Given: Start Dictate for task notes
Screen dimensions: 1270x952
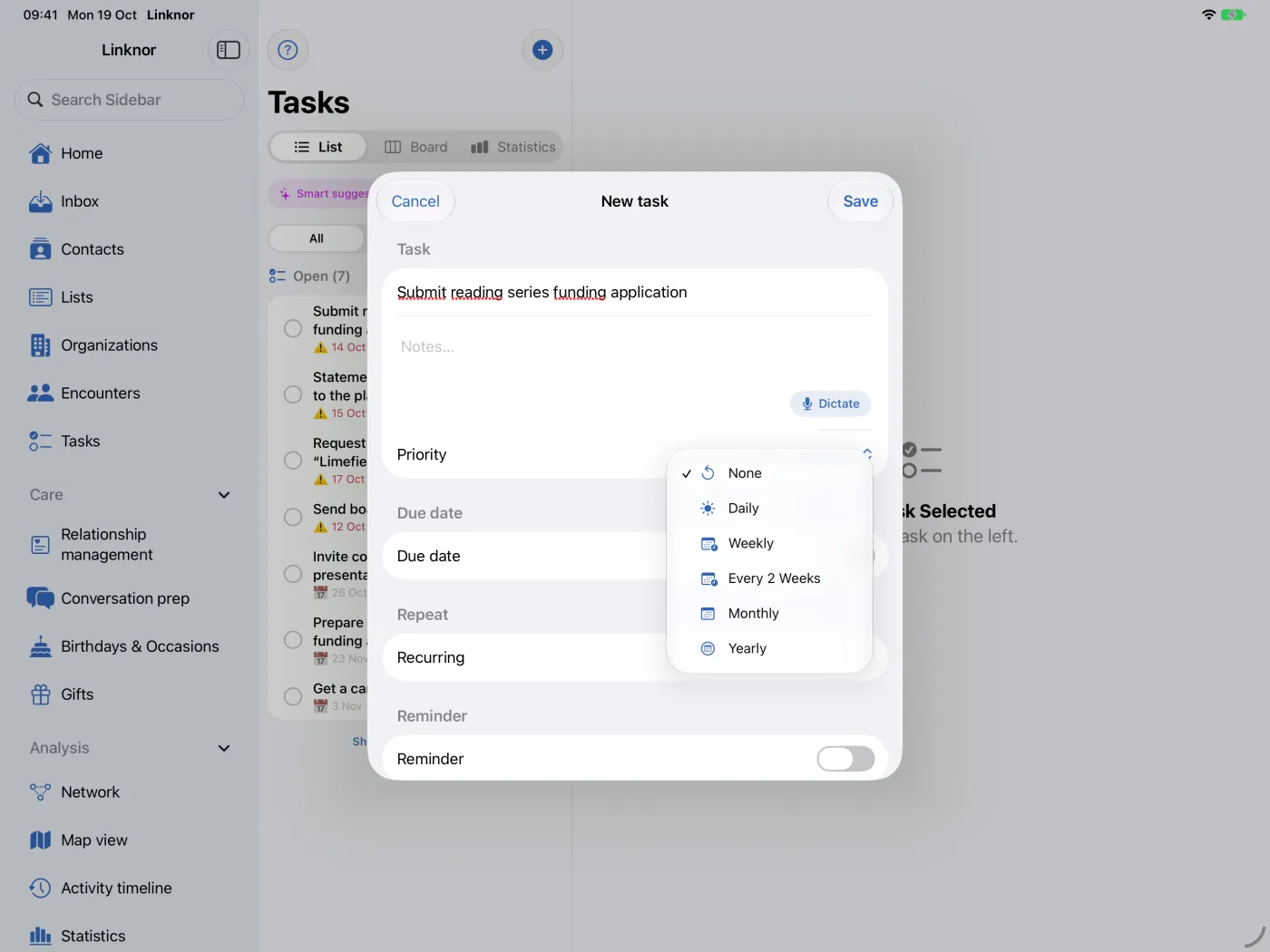Looking at the screenshot, I should click(x=830, y=403).
